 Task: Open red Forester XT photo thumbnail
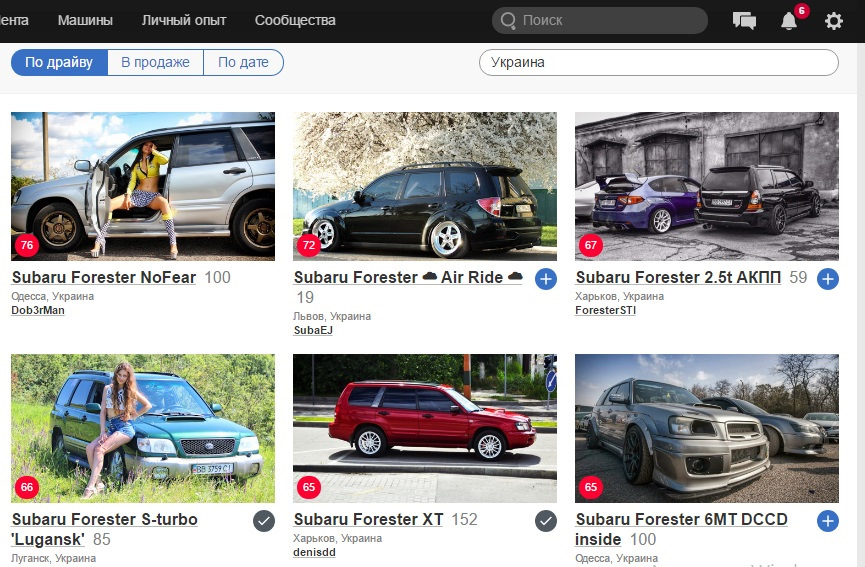(x=425, y=429)
